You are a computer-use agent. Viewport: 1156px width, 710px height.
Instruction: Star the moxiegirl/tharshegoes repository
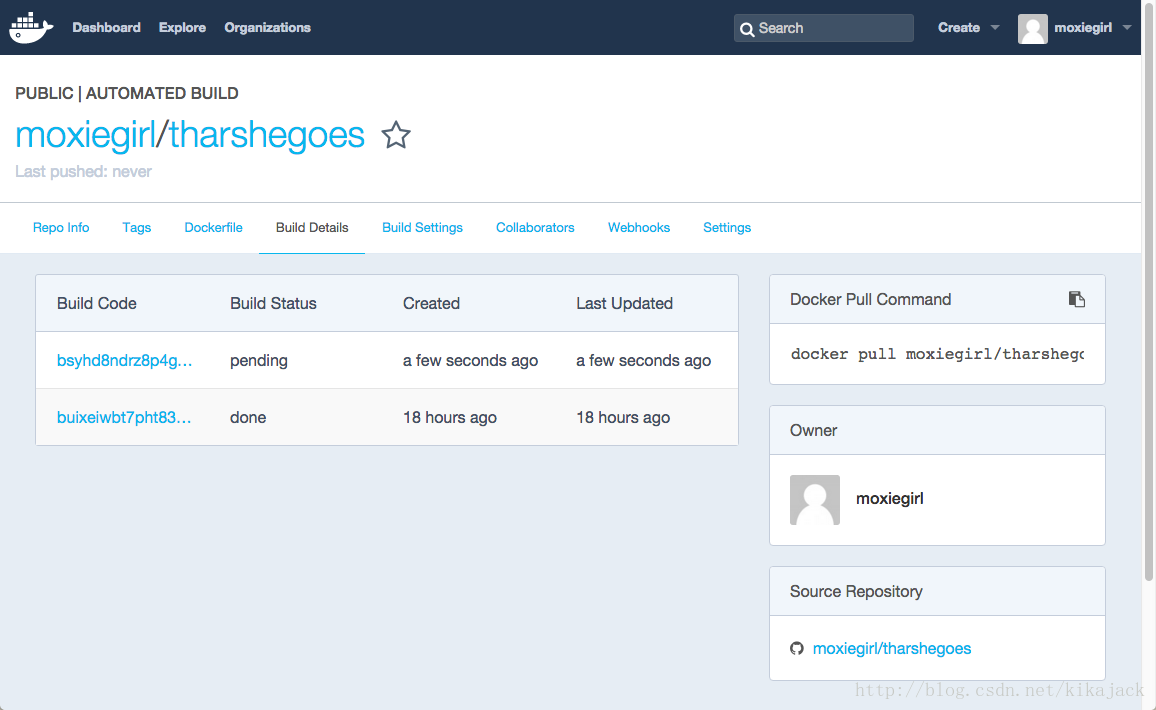click(x=396, y=135)
